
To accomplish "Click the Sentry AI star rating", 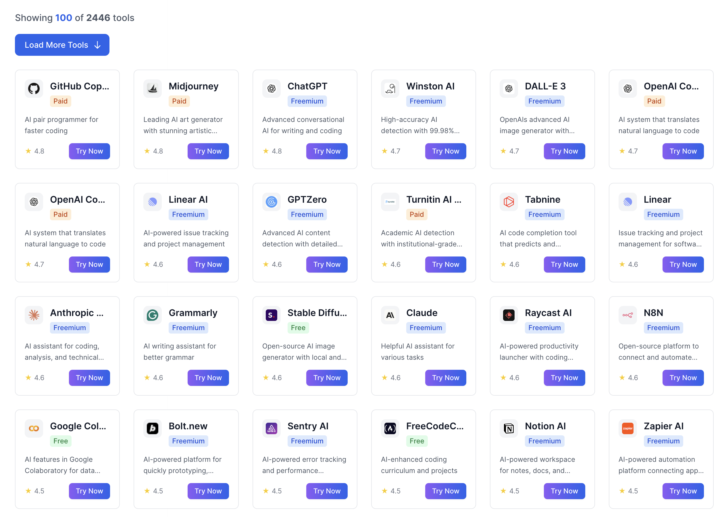I will tap(272, 491).
